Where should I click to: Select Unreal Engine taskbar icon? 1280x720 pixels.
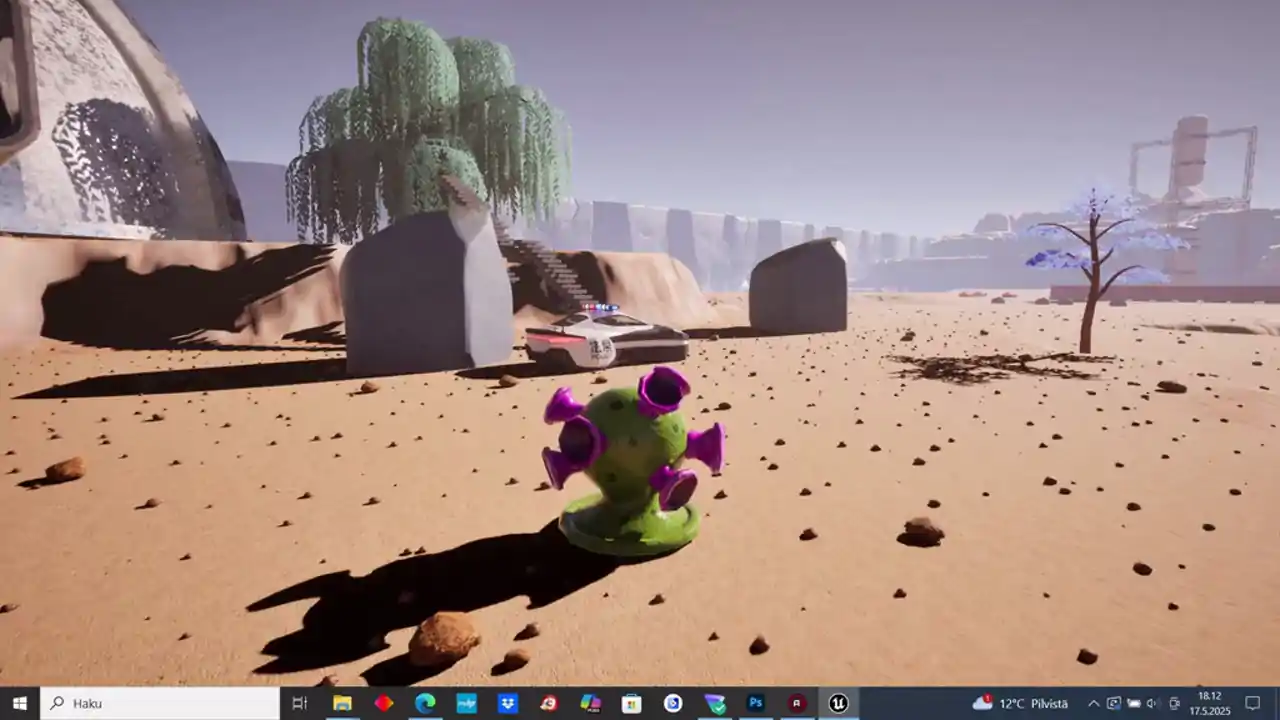click(839, 703)
